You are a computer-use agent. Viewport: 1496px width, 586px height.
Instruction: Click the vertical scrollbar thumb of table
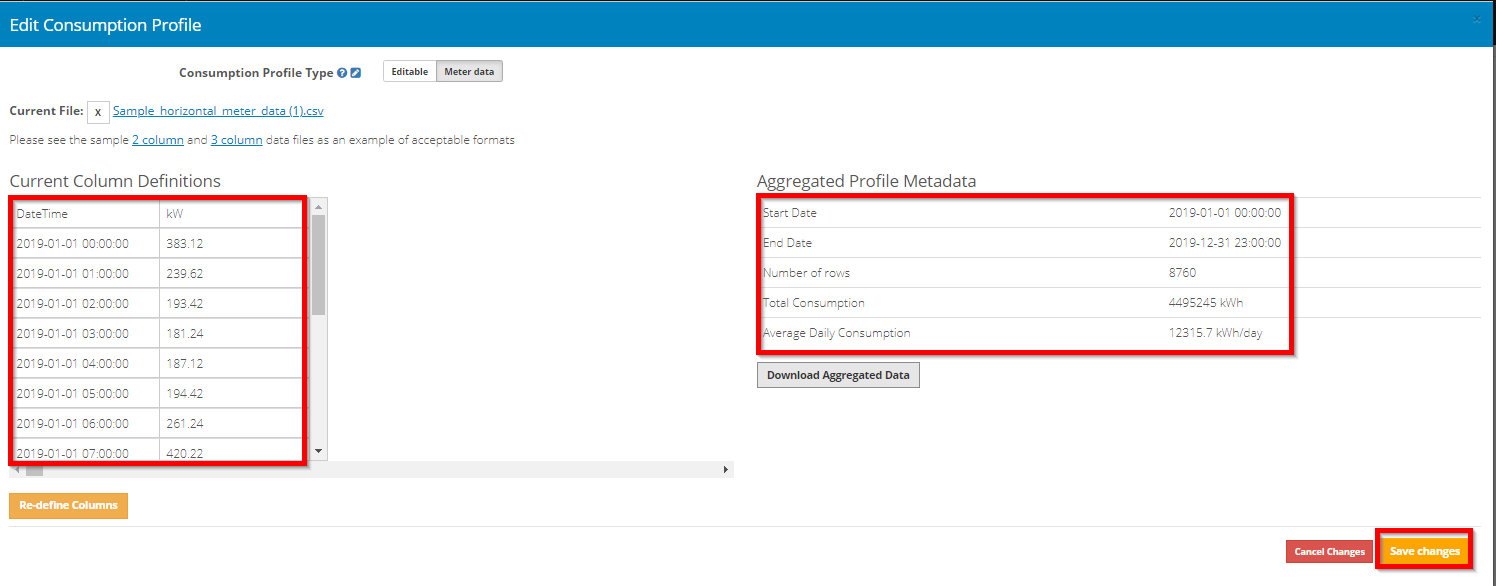pyautogui.click(x=319, y=265)
